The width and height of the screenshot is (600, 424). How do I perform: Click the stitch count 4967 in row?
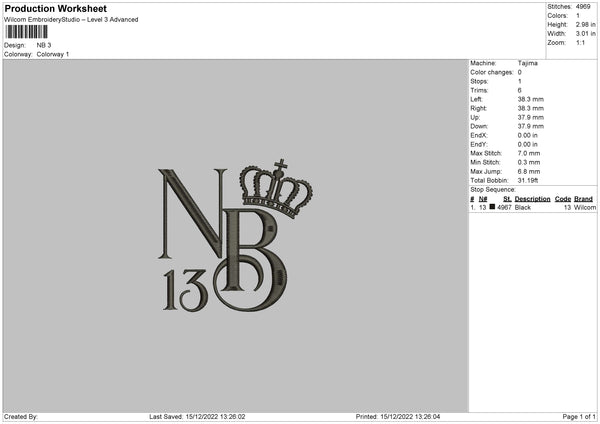click(x=504, y=207)
